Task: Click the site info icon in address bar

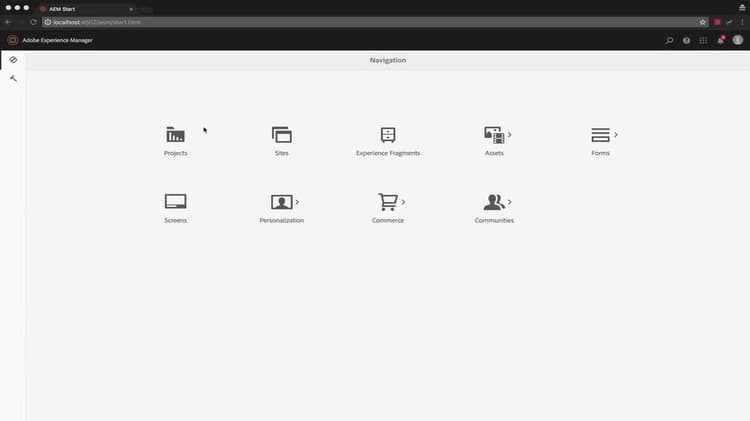Action: point(48,22)
